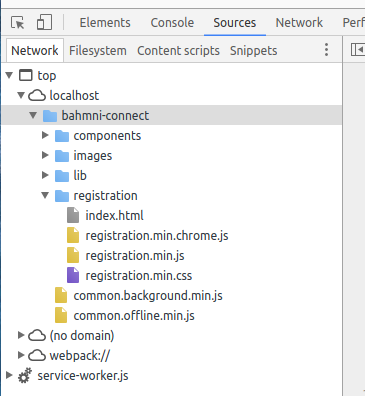The height and width of the screenshot is (396, 365).
Task: Click the registration folder icon
Action: tap(62, 196)
